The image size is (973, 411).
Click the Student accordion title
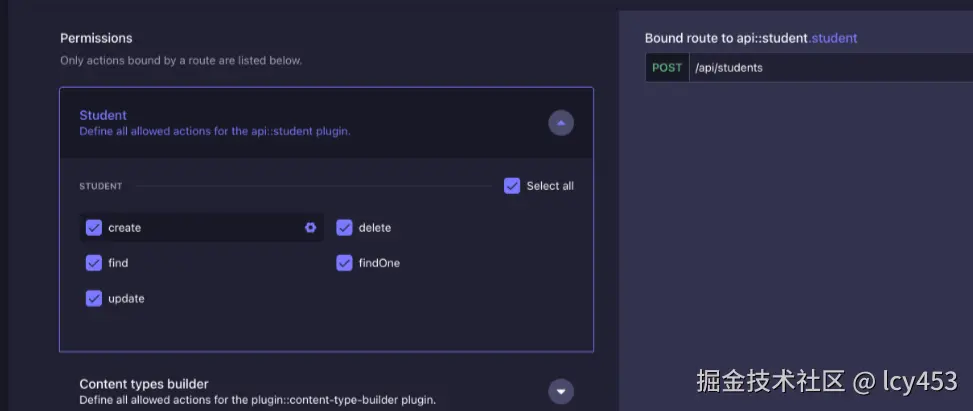pos(103,115)
